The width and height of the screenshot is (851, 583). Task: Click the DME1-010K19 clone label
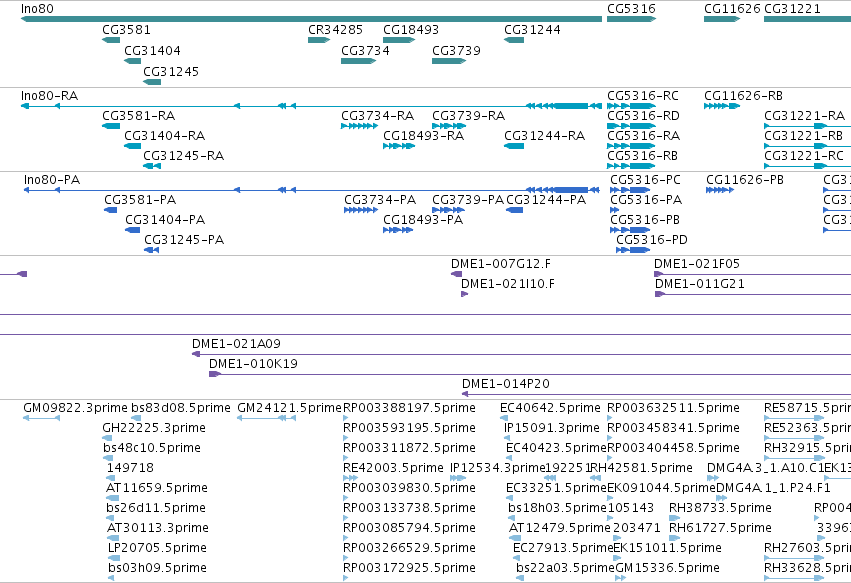(253, 364)
